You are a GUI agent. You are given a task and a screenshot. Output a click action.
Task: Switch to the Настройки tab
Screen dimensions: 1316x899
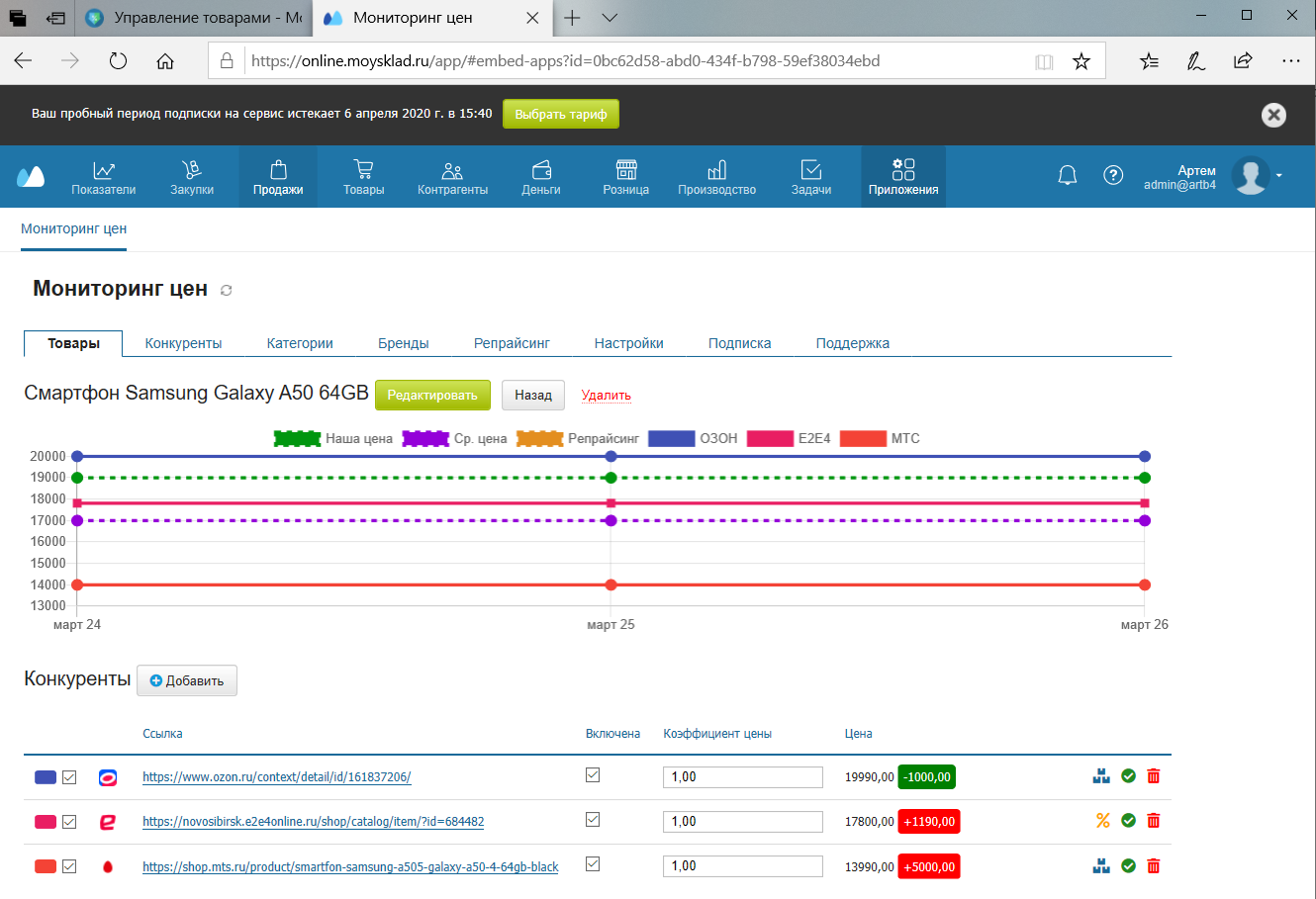click(629, 343)
